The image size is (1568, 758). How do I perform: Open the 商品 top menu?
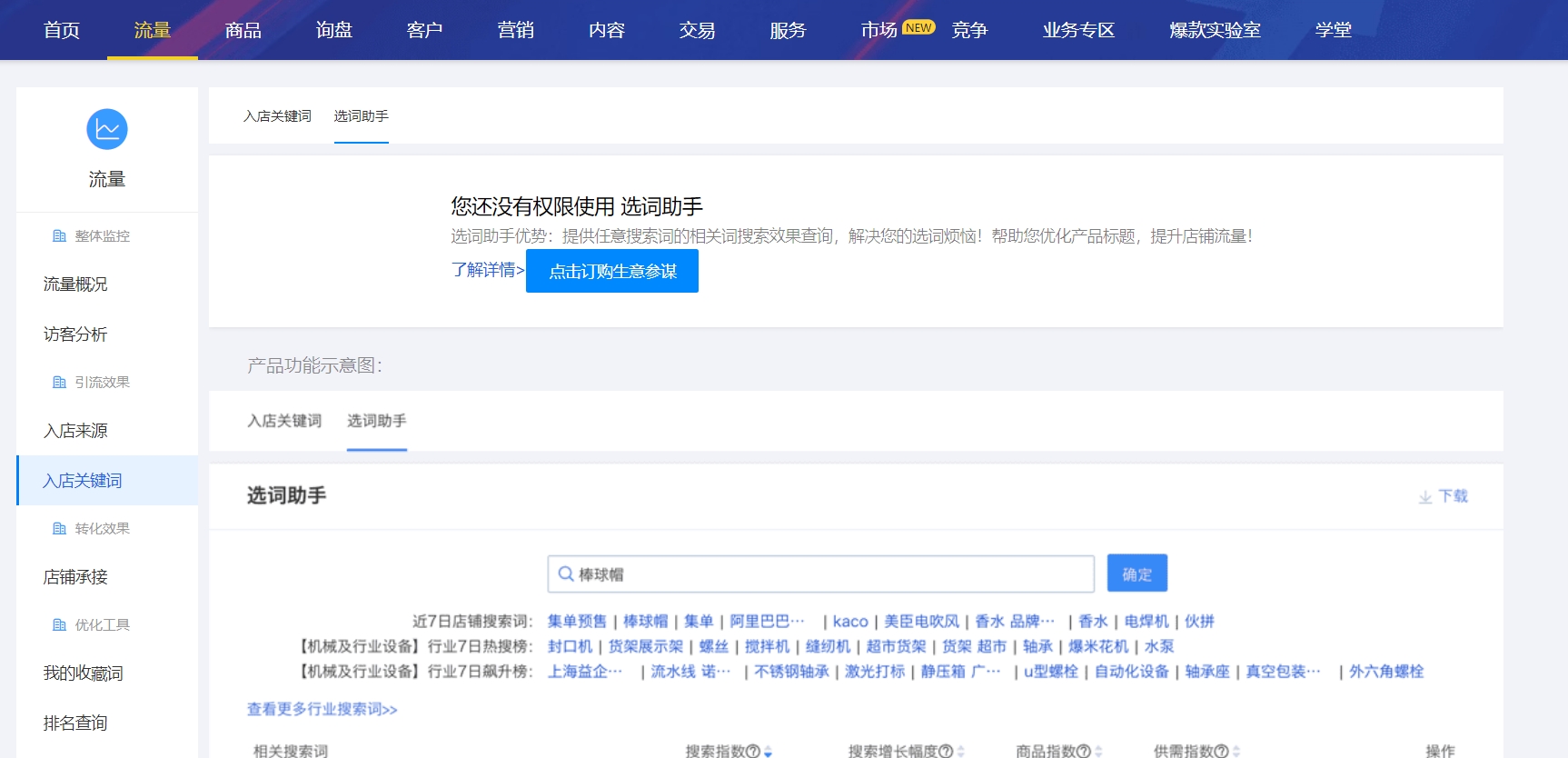pos(243,30)
